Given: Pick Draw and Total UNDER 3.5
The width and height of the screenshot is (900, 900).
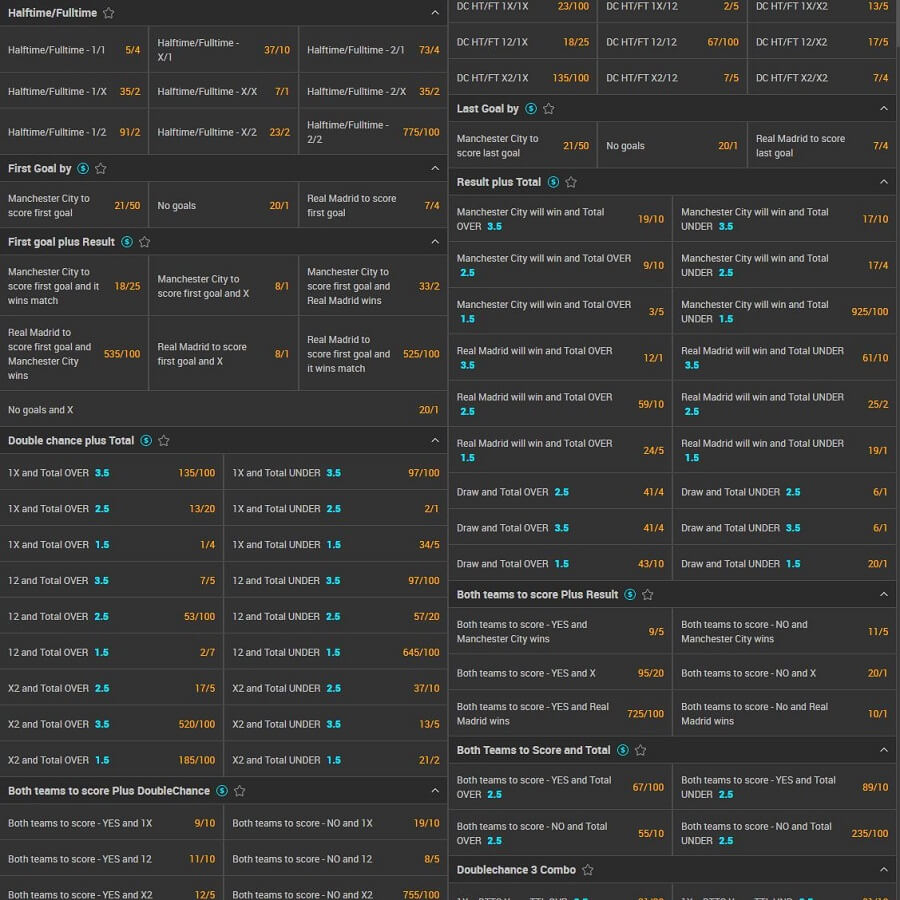Looking at the screenshot, I should pos(785,527).
